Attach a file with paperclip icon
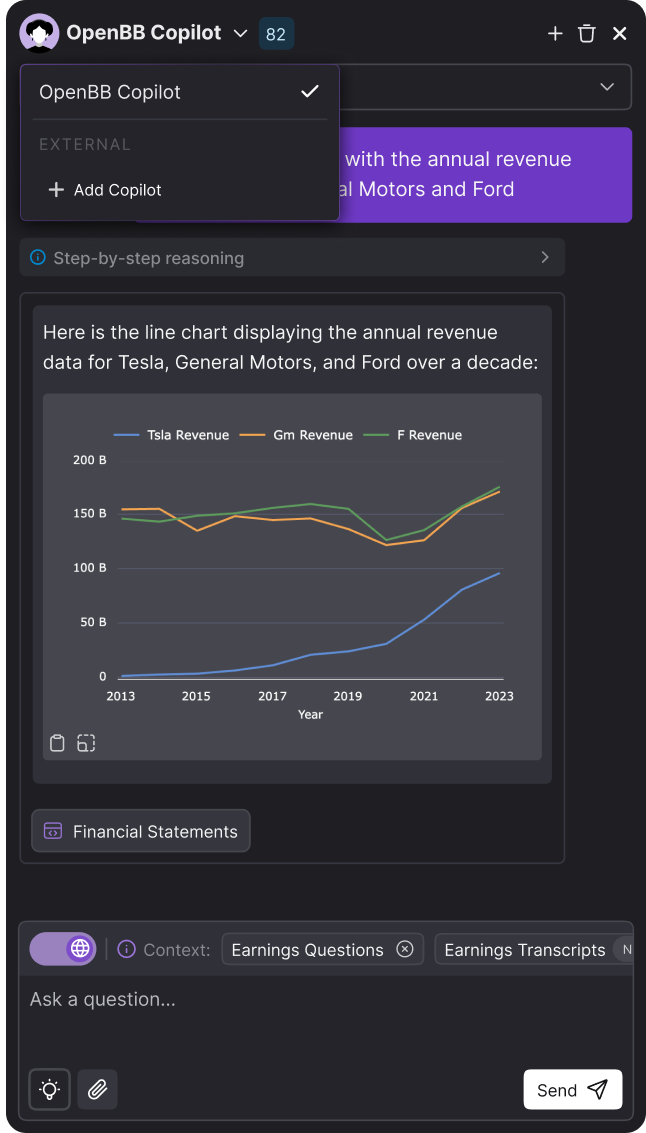646x1133 pixels. pos(98,1089)
